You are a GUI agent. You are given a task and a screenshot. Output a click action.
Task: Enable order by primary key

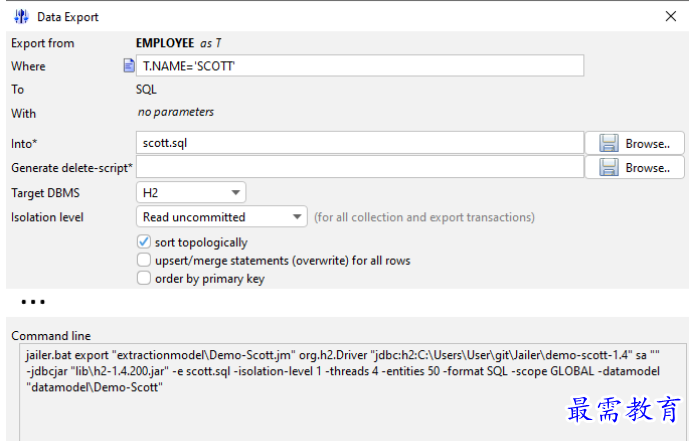144,279
